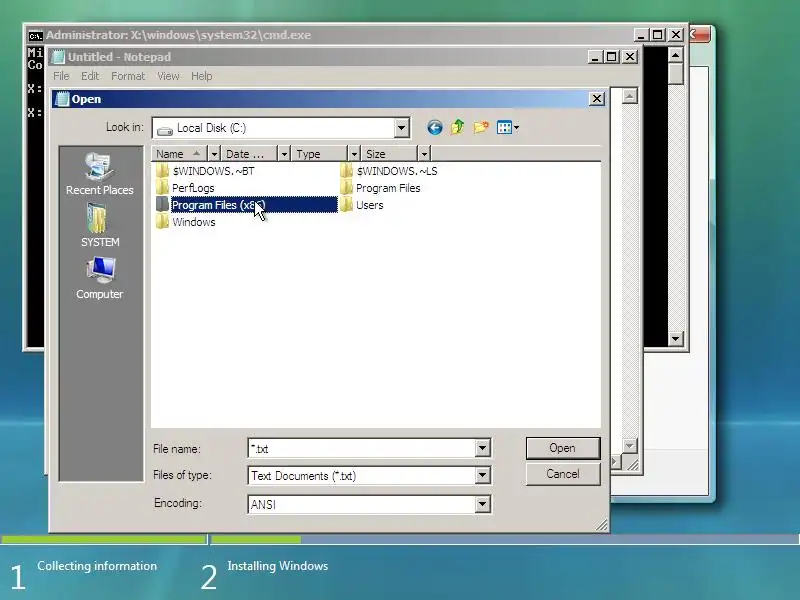
Task: Sort files by Name column header
Action: [179, 154]
